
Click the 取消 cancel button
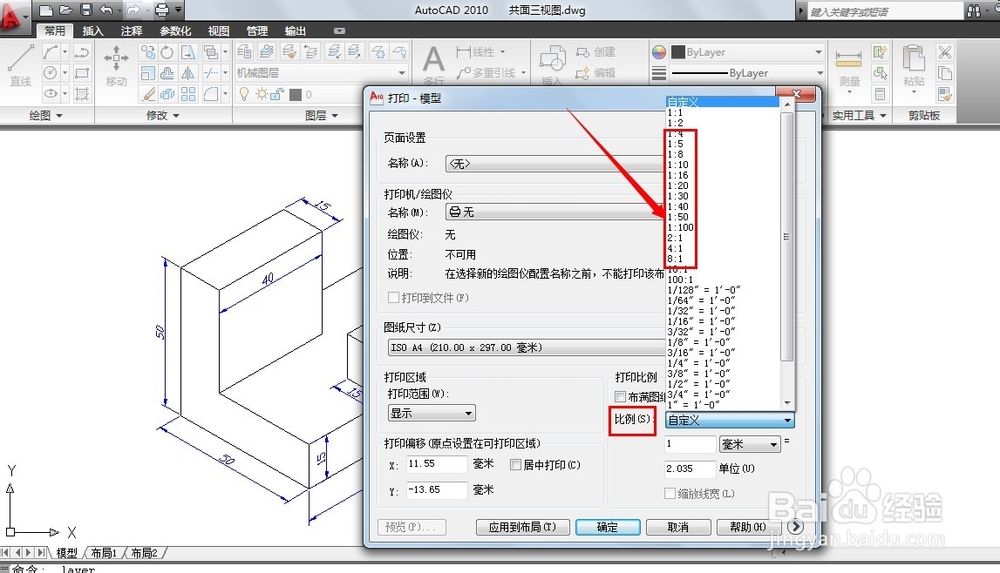pos(678,527)
